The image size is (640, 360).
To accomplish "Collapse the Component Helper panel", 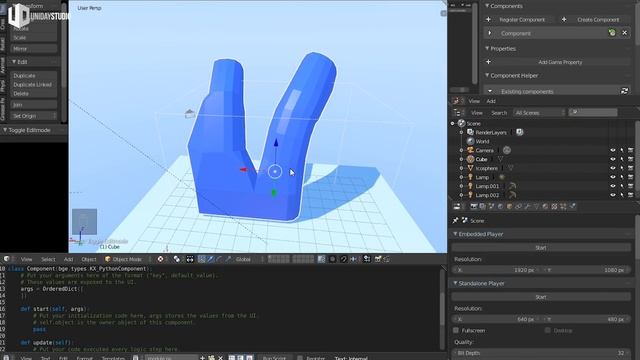I will 487,75.
